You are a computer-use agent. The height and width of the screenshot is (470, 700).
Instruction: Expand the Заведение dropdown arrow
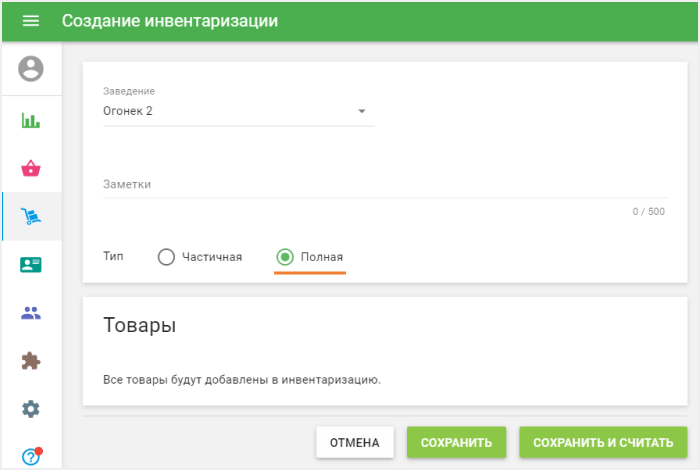tap(362, 111)
